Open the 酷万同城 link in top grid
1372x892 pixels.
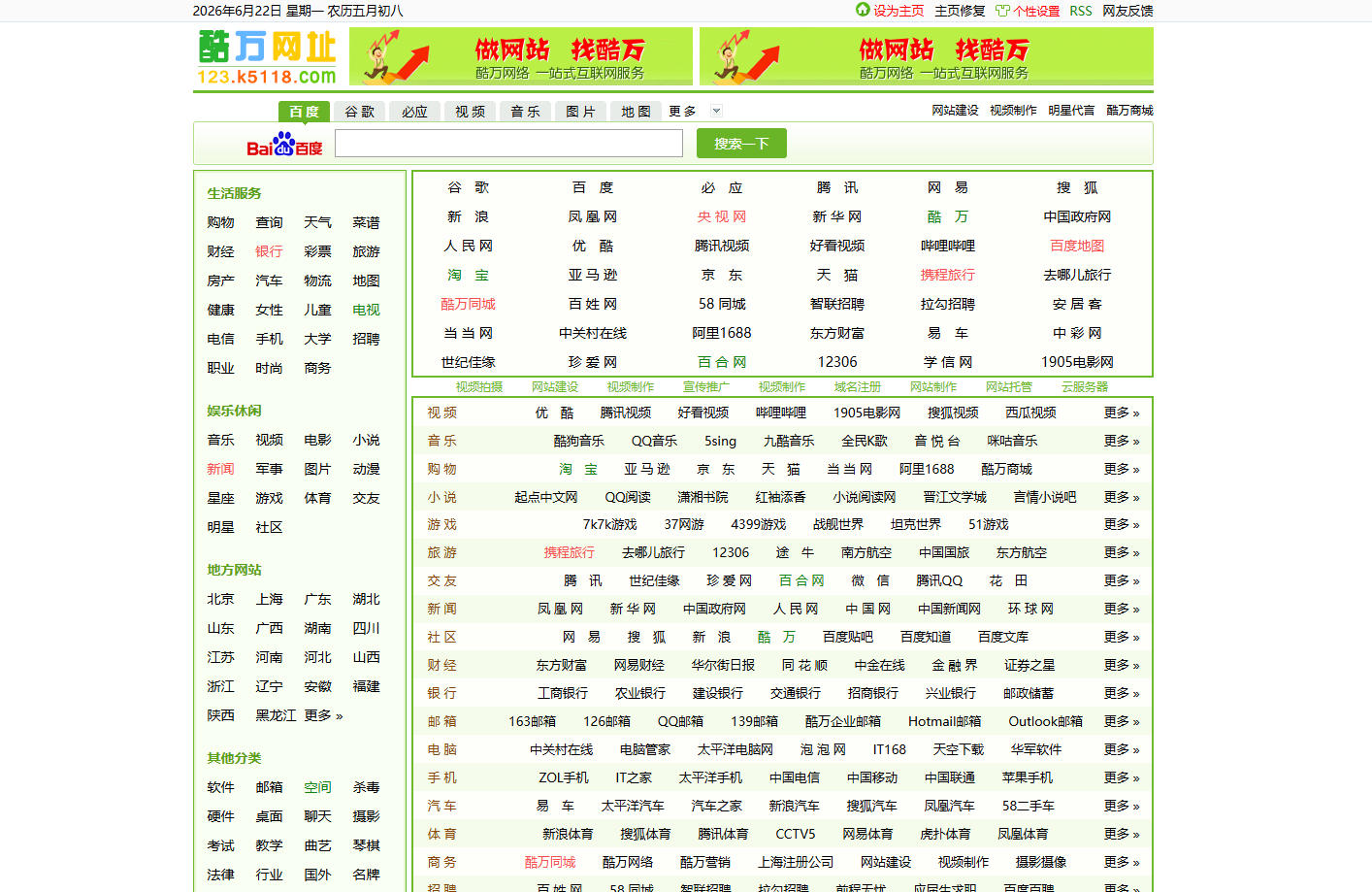point(468,304)
